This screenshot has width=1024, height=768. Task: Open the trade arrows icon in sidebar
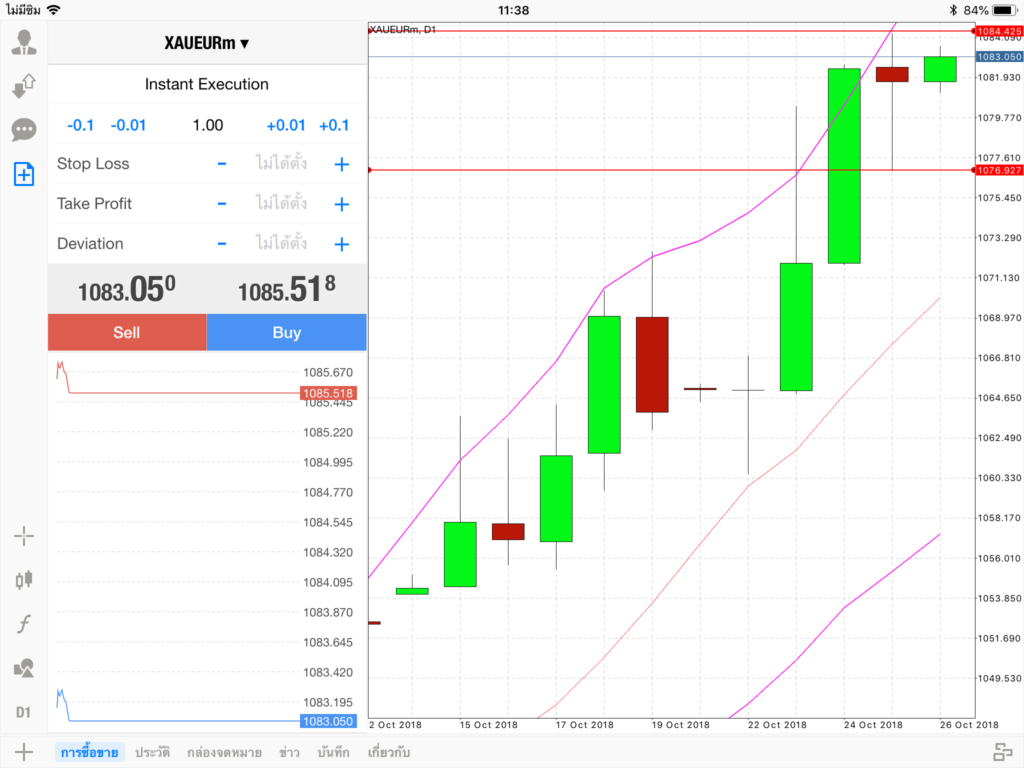23,86
